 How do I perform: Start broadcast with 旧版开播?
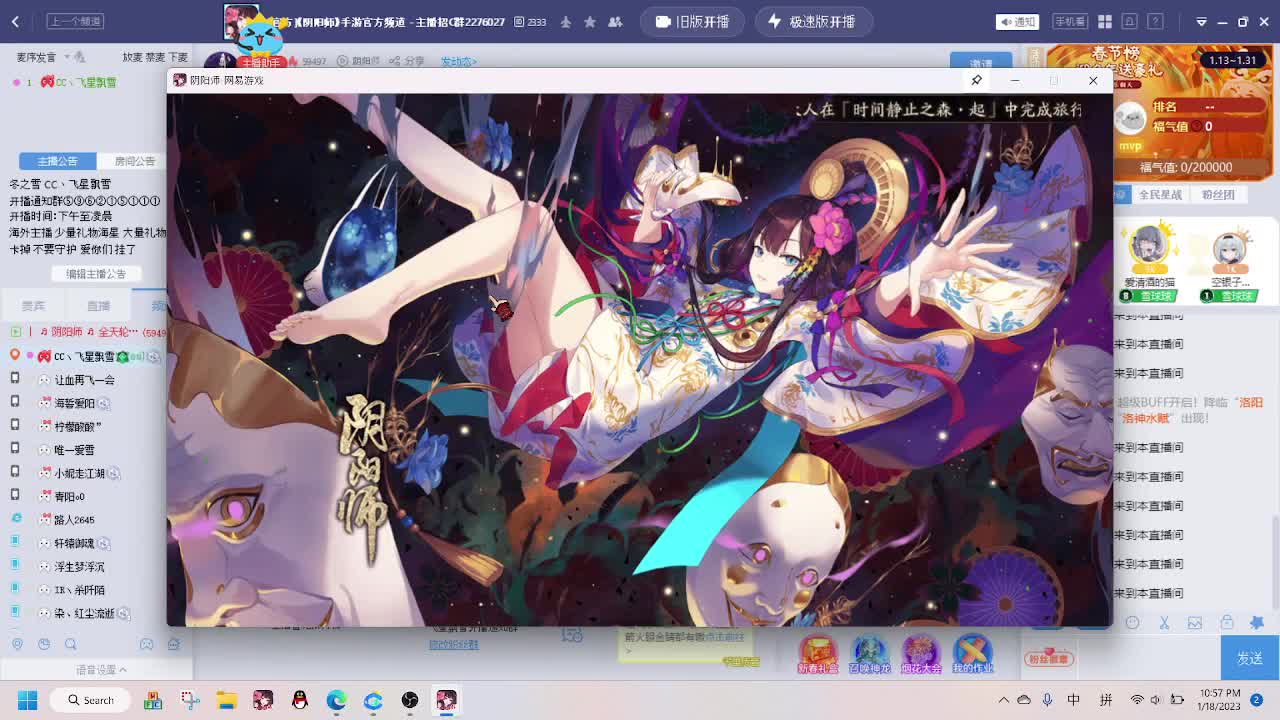[692, 21]
